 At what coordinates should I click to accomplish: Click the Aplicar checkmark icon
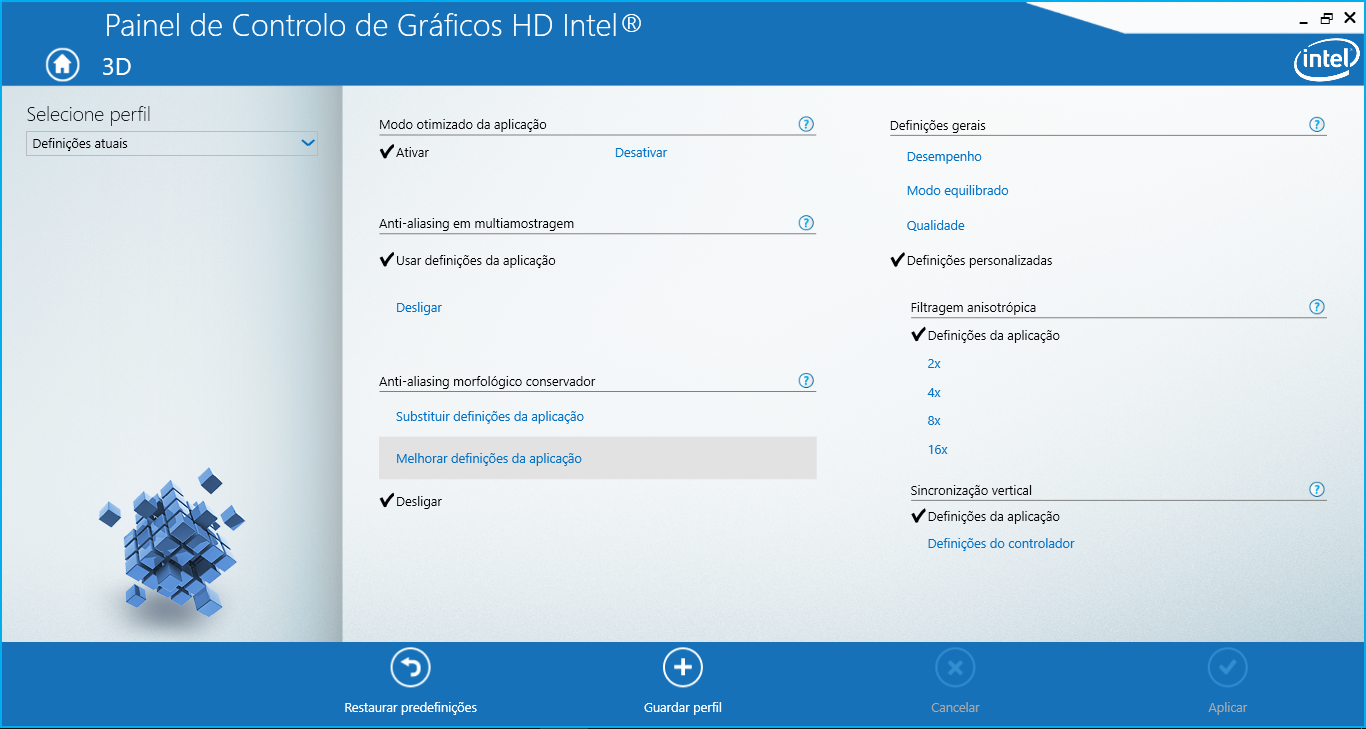pyautogui.click(x=1228, y=668)
